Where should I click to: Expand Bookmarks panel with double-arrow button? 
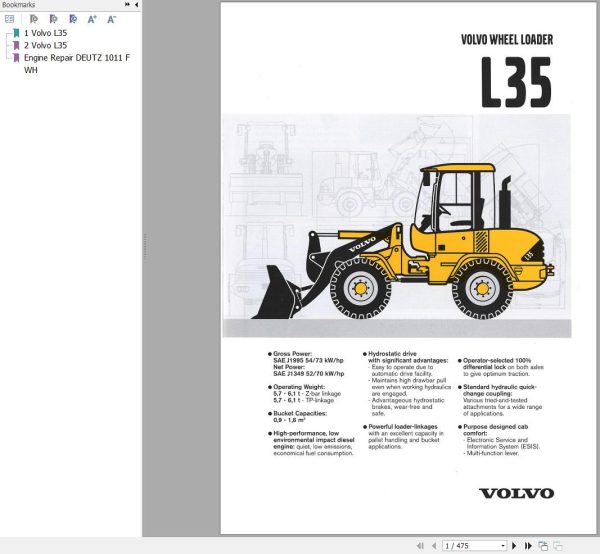[x=127, y=5]
